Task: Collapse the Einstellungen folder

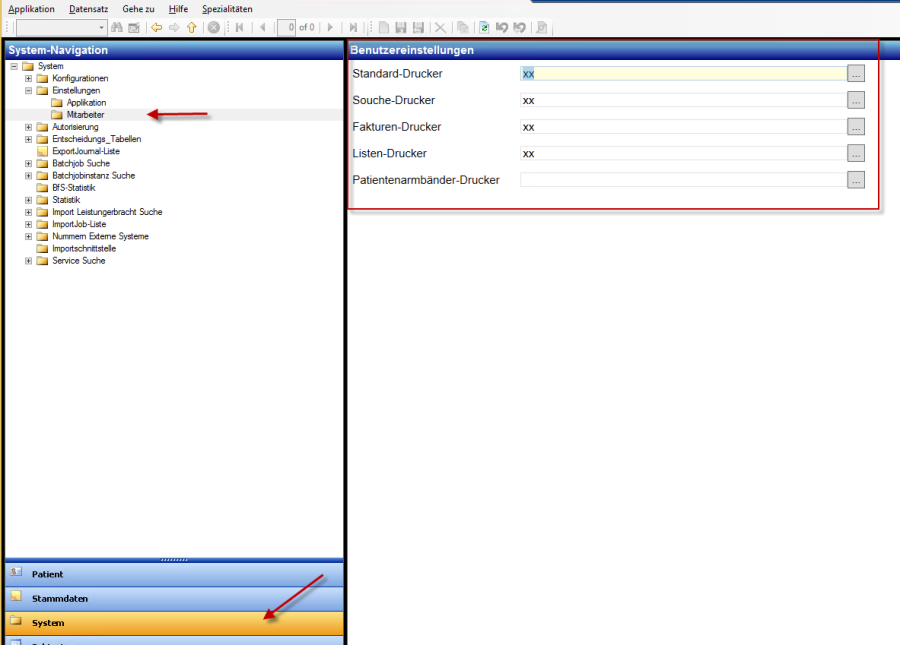Action: coord(28,90)
